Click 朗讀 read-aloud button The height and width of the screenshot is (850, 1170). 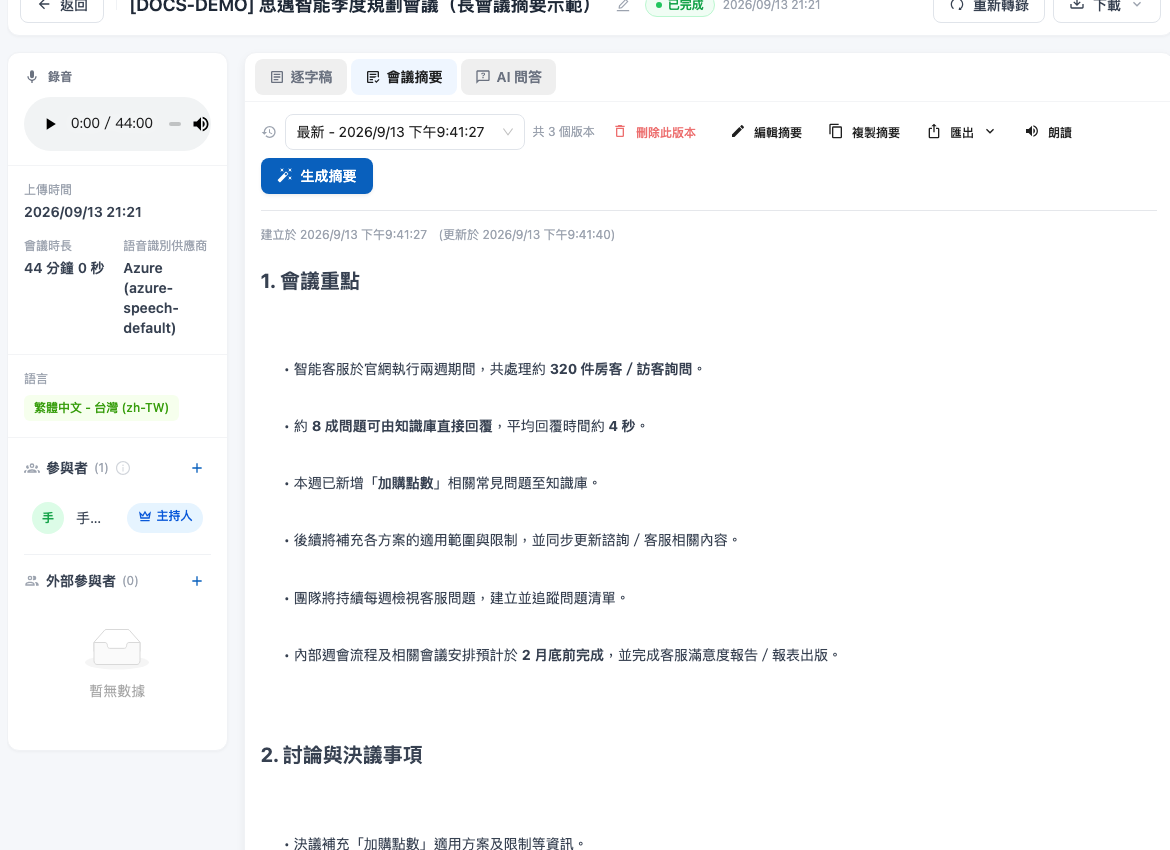pyautogui.click(x=1048, y=132)
